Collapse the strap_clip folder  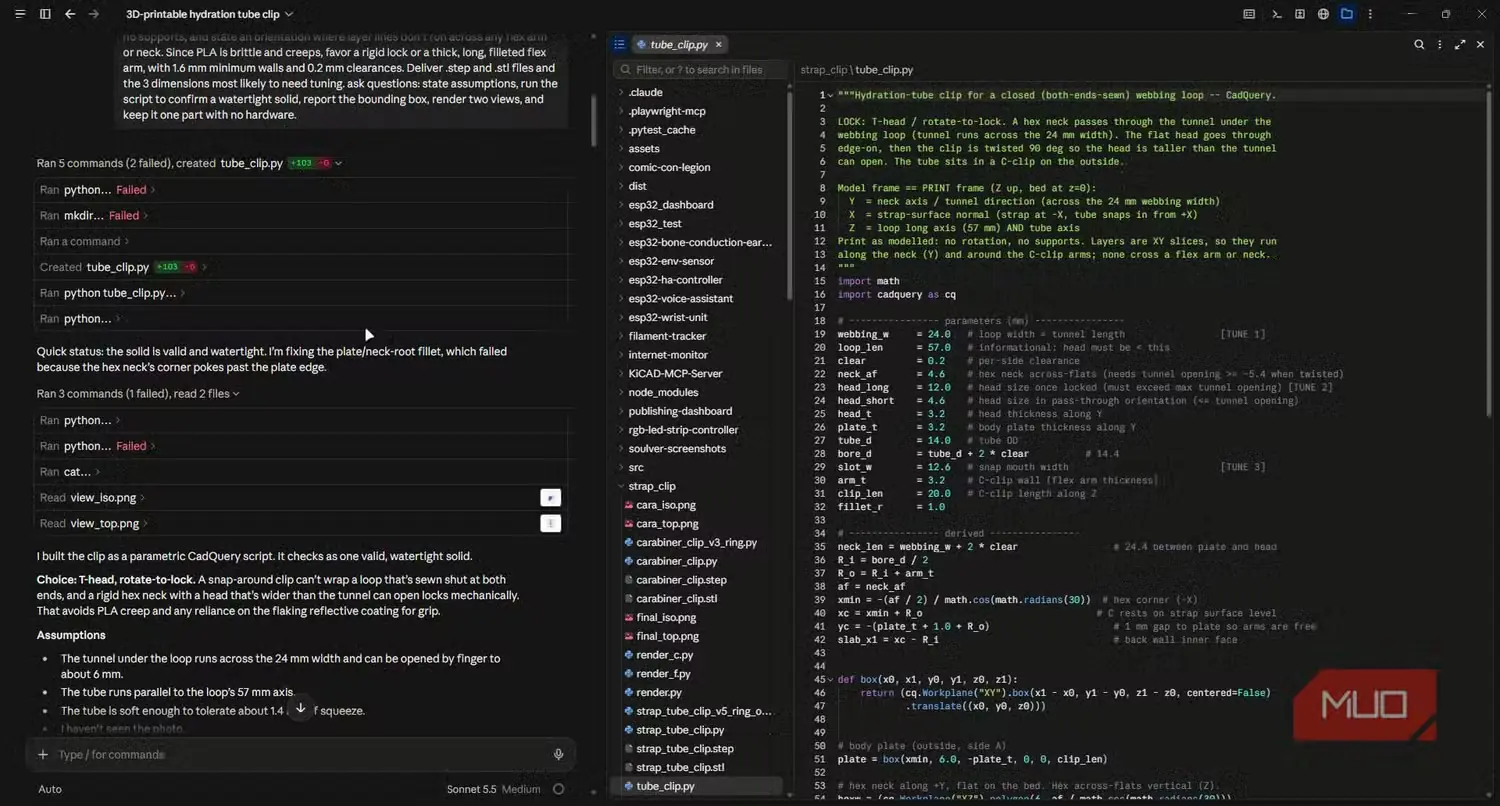click(x=651, y=486)
